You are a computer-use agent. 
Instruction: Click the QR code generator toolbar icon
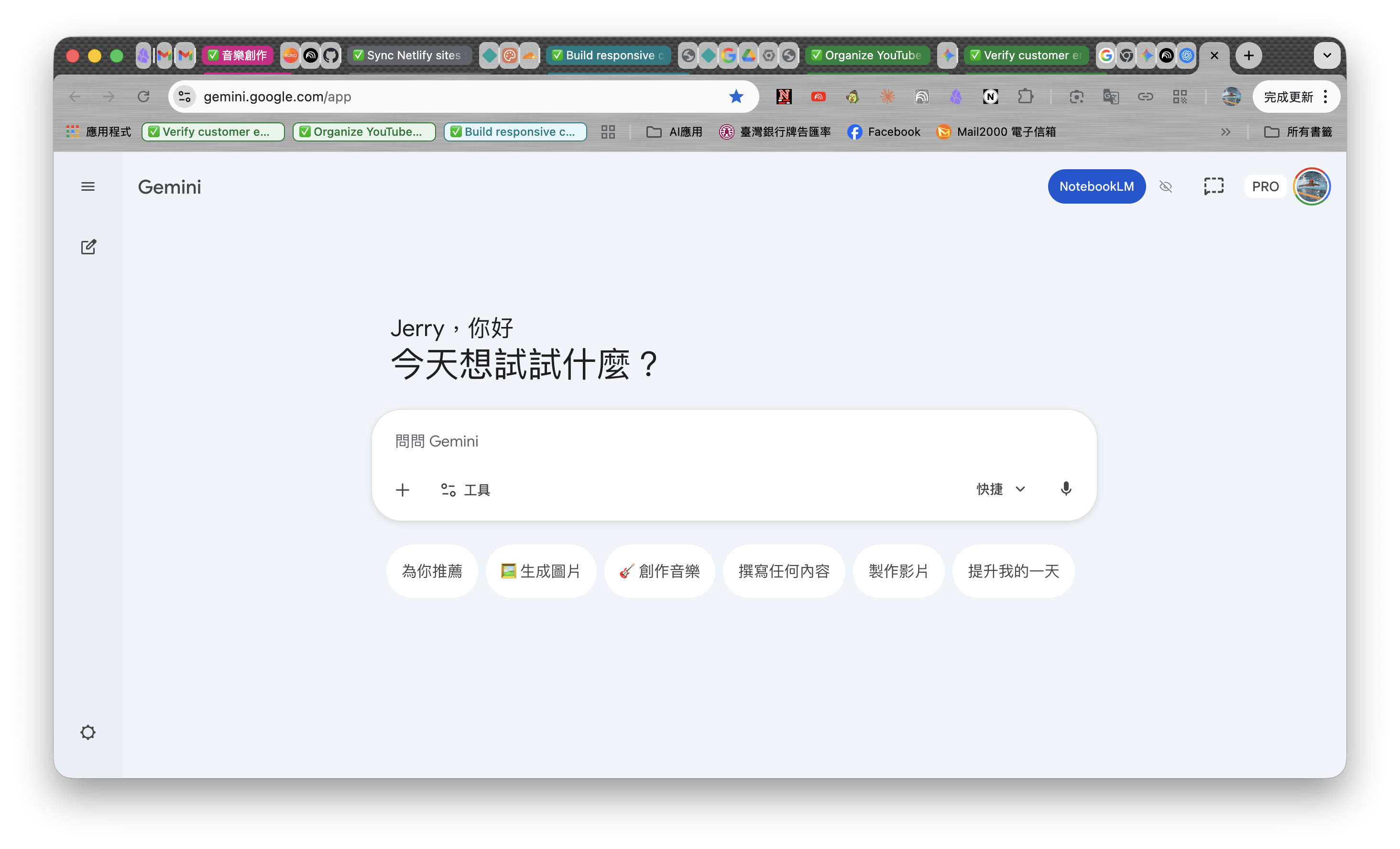(x=1180, y=97)
